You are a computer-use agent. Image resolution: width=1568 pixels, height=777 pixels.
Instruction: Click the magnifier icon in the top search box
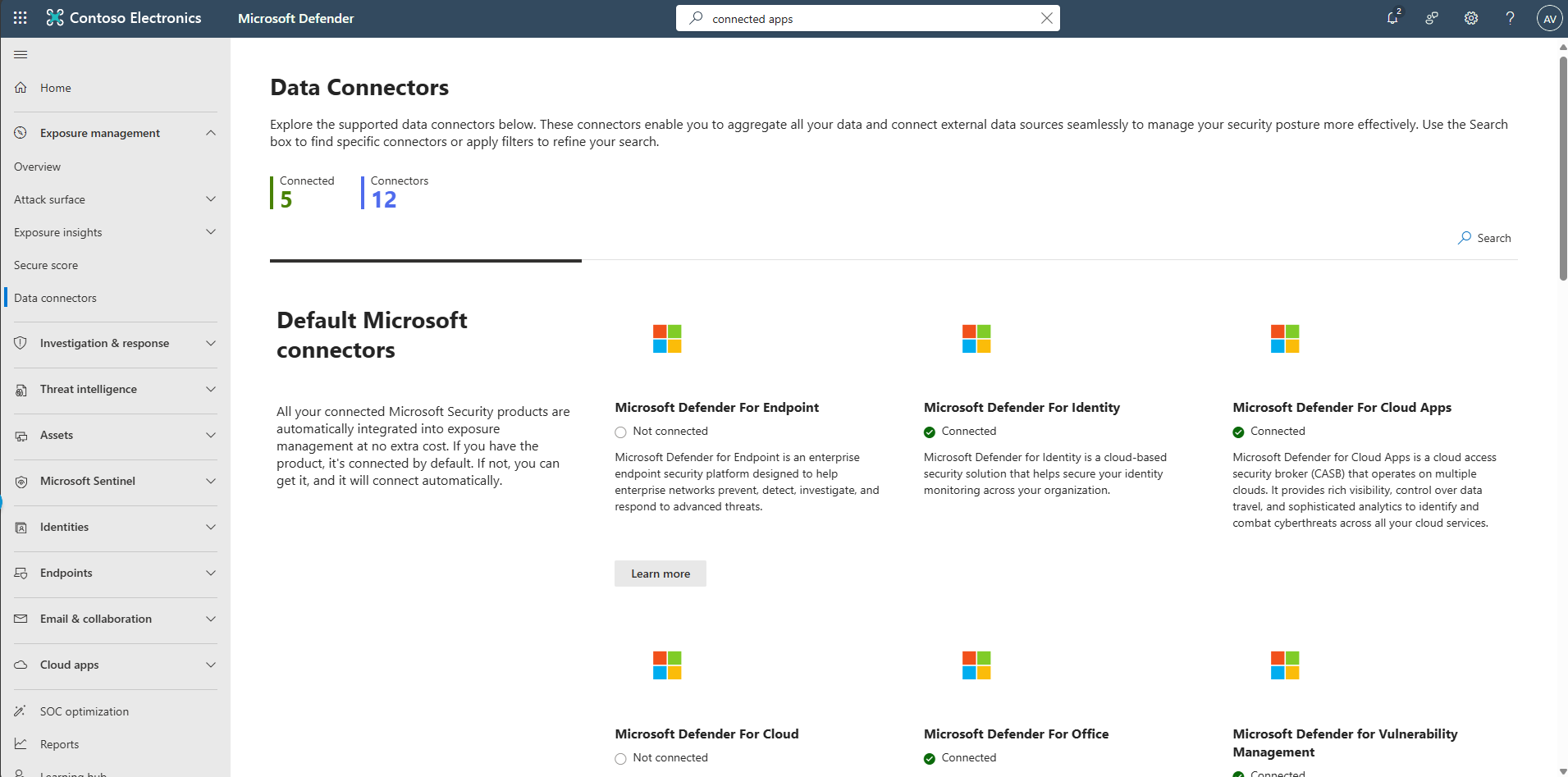[696, 18]
